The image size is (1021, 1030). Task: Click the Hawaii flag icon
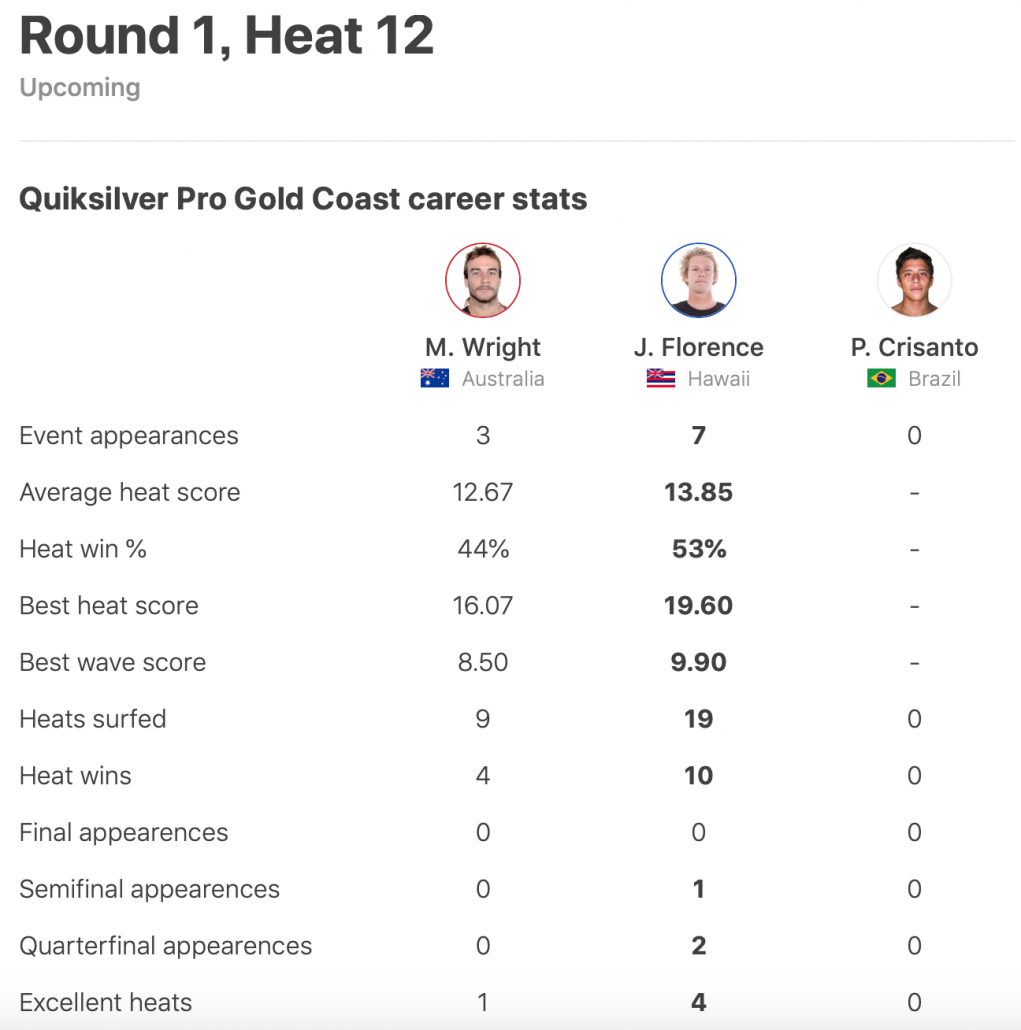[661, 379]
